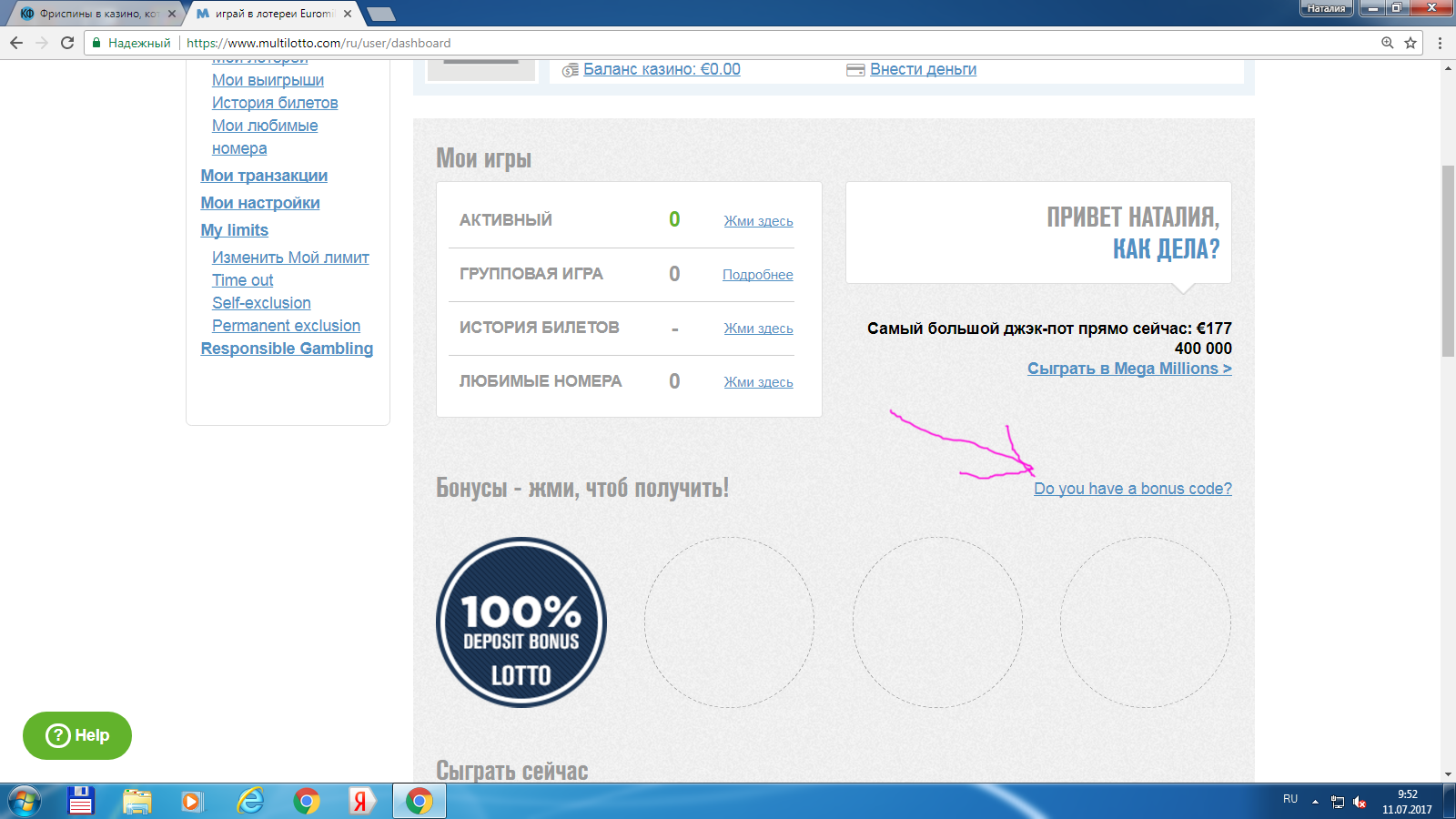The image size is (1456, 819).
Task: Click the deposit money card icon
Action: pos(855,70)
